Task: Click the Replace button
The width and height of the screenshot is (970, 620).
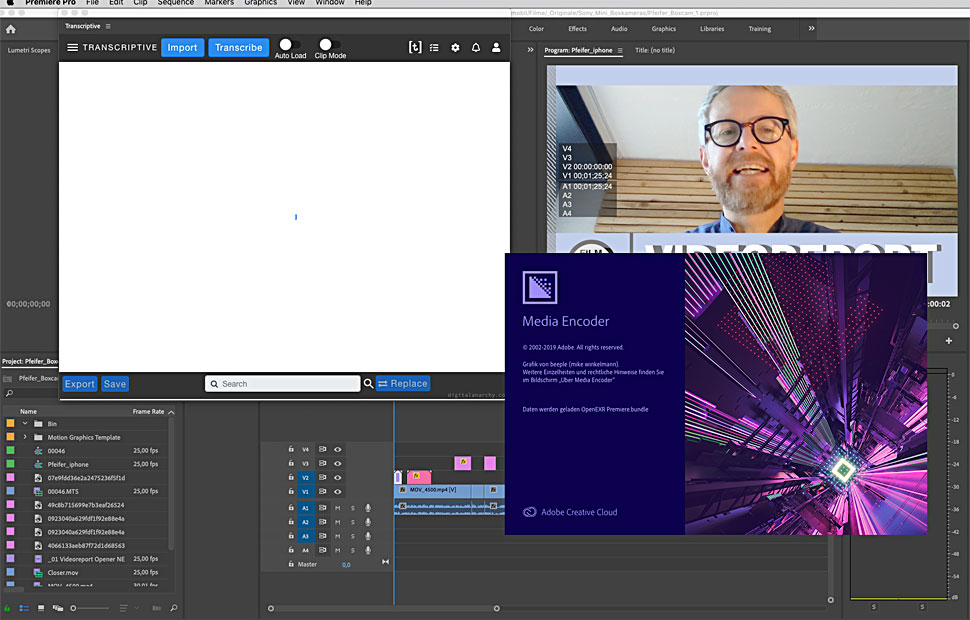Action: click(x=403, y=384)
